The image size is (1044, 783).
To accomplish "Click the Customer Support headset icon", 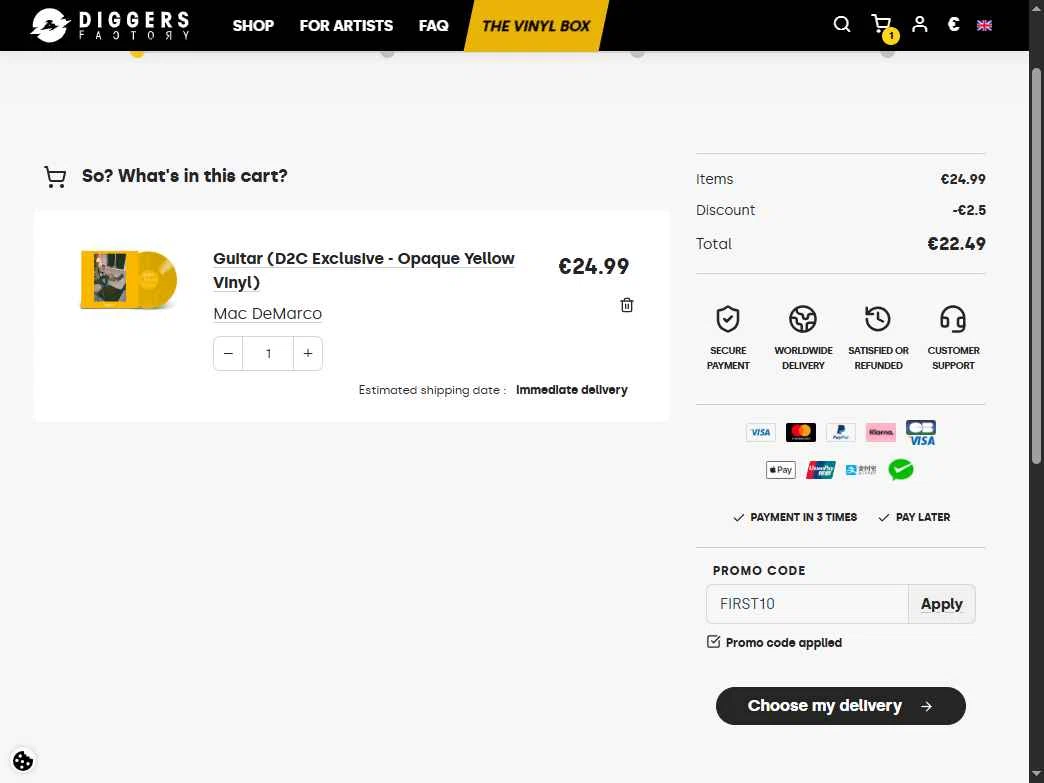I will (x=953, y=319).
